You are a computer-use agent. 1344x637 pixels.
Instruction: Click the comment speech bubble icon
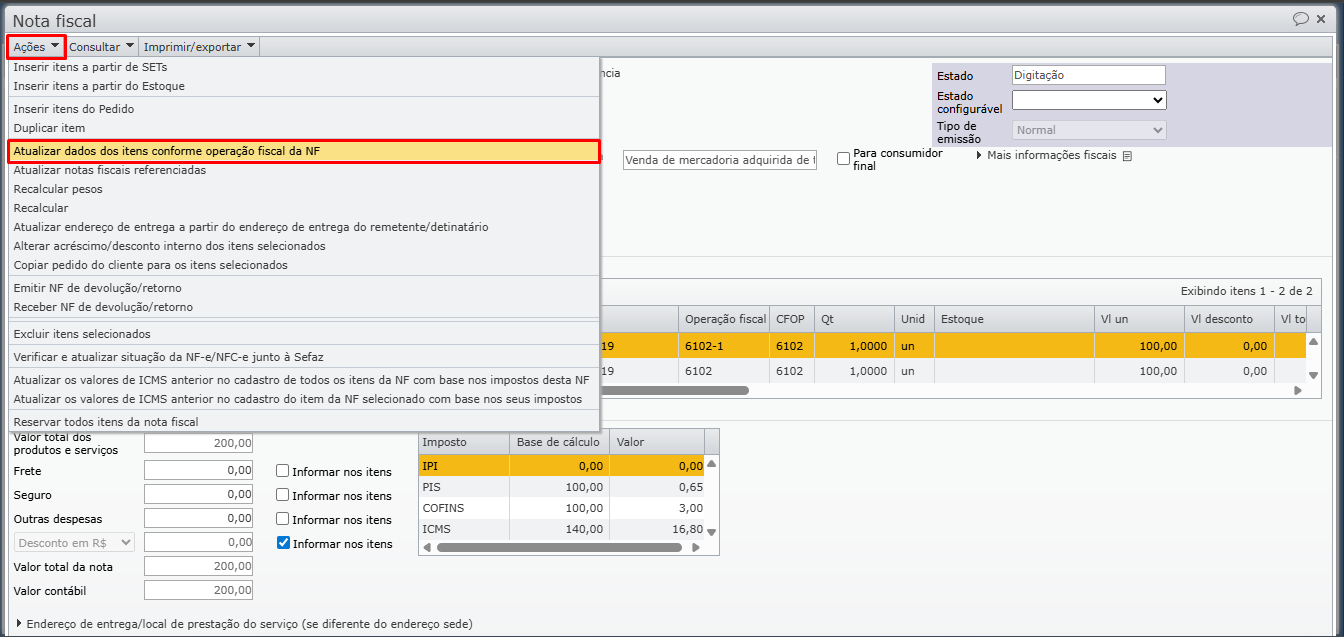(1301, 19)
